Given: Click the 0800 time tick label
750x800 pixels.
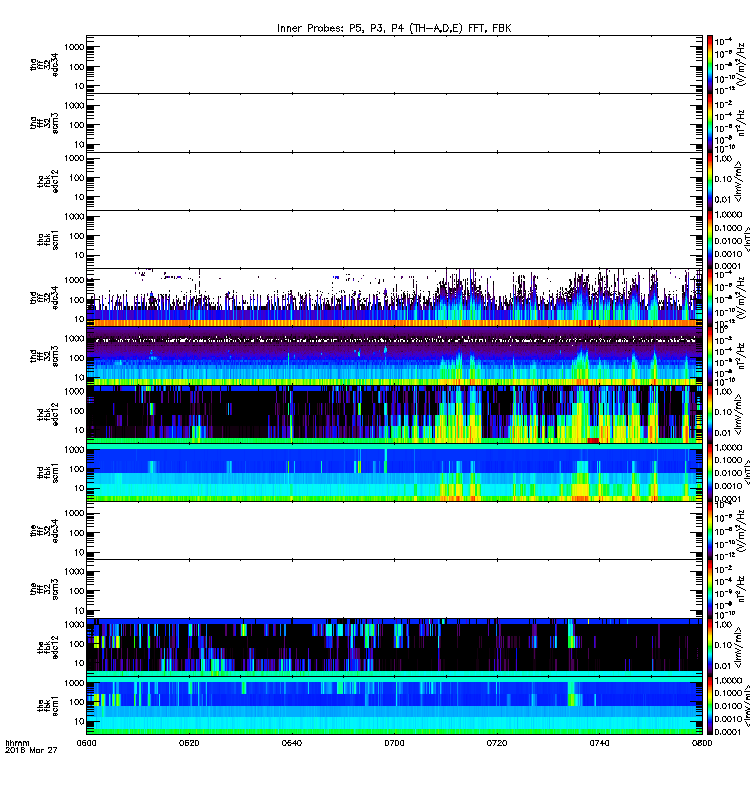Looking at the screenshot, I should (x=702, y=743).
